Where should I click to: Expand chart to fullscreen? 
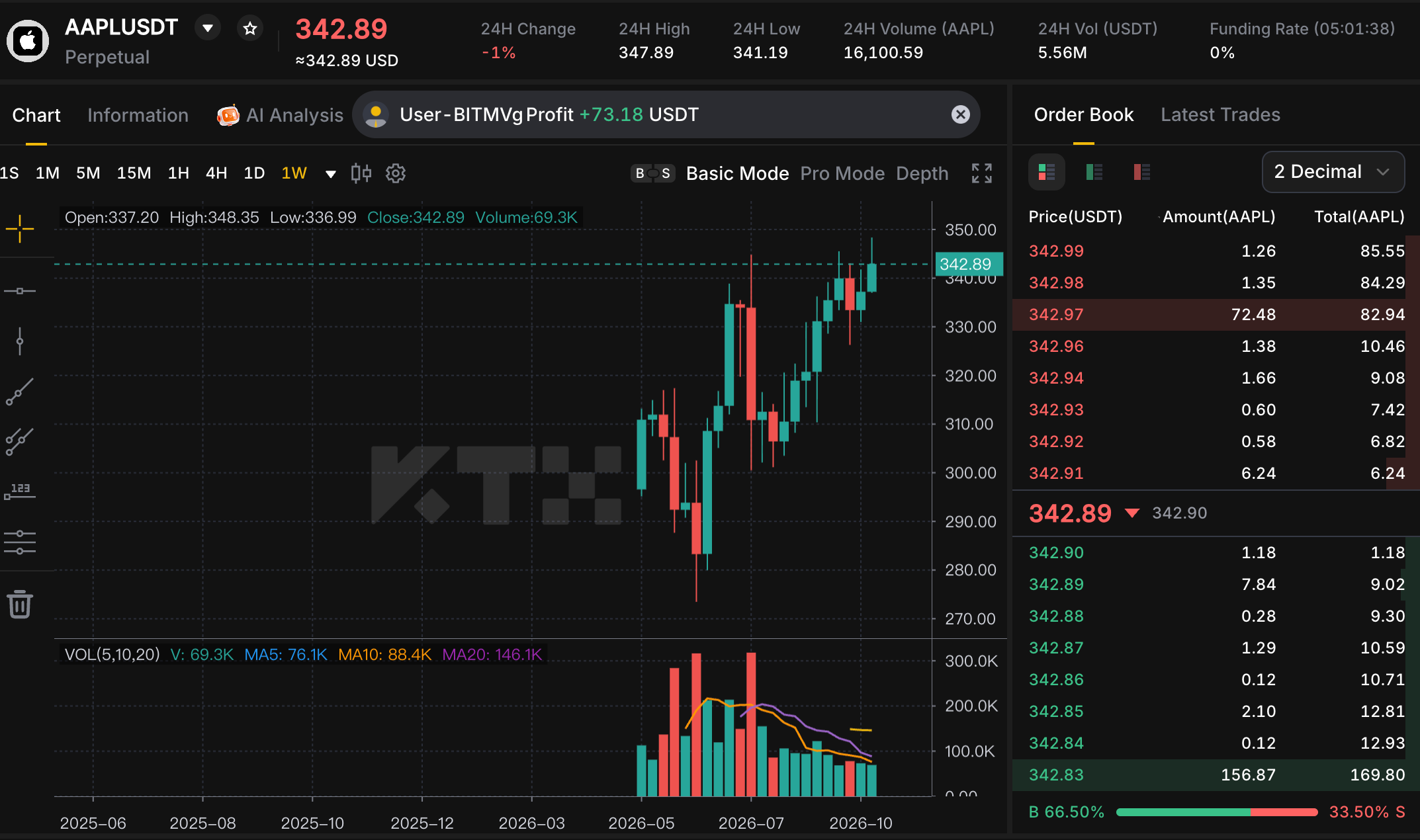point(982,173)
